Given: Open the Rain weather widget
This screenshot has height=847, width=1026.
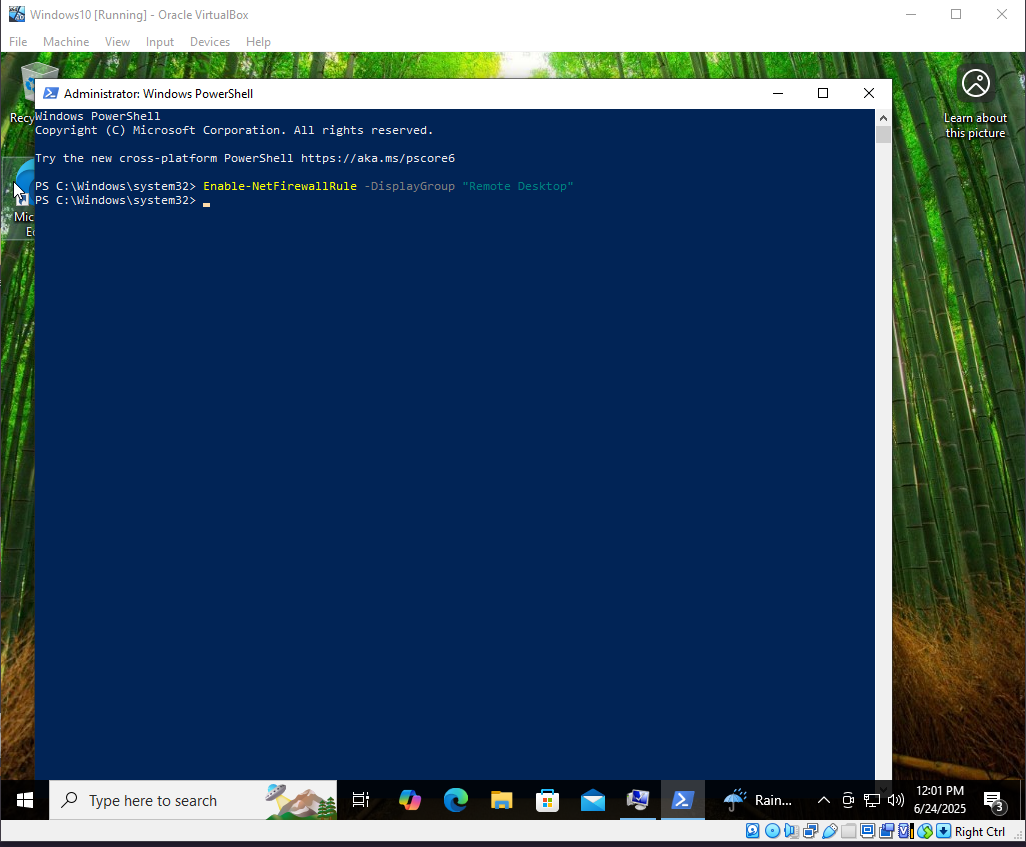Looking at the screenshot, I should [x=758, y=800].
